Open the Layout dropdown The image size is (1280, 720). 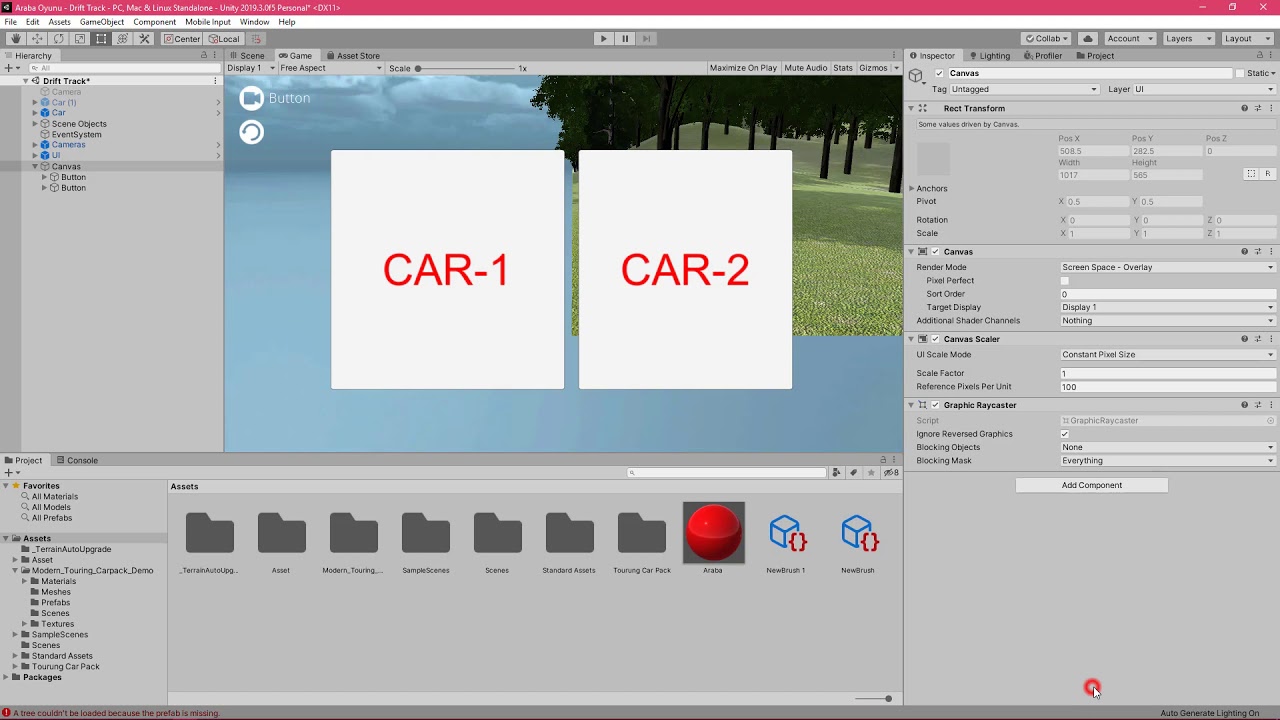coord(1245,39)
